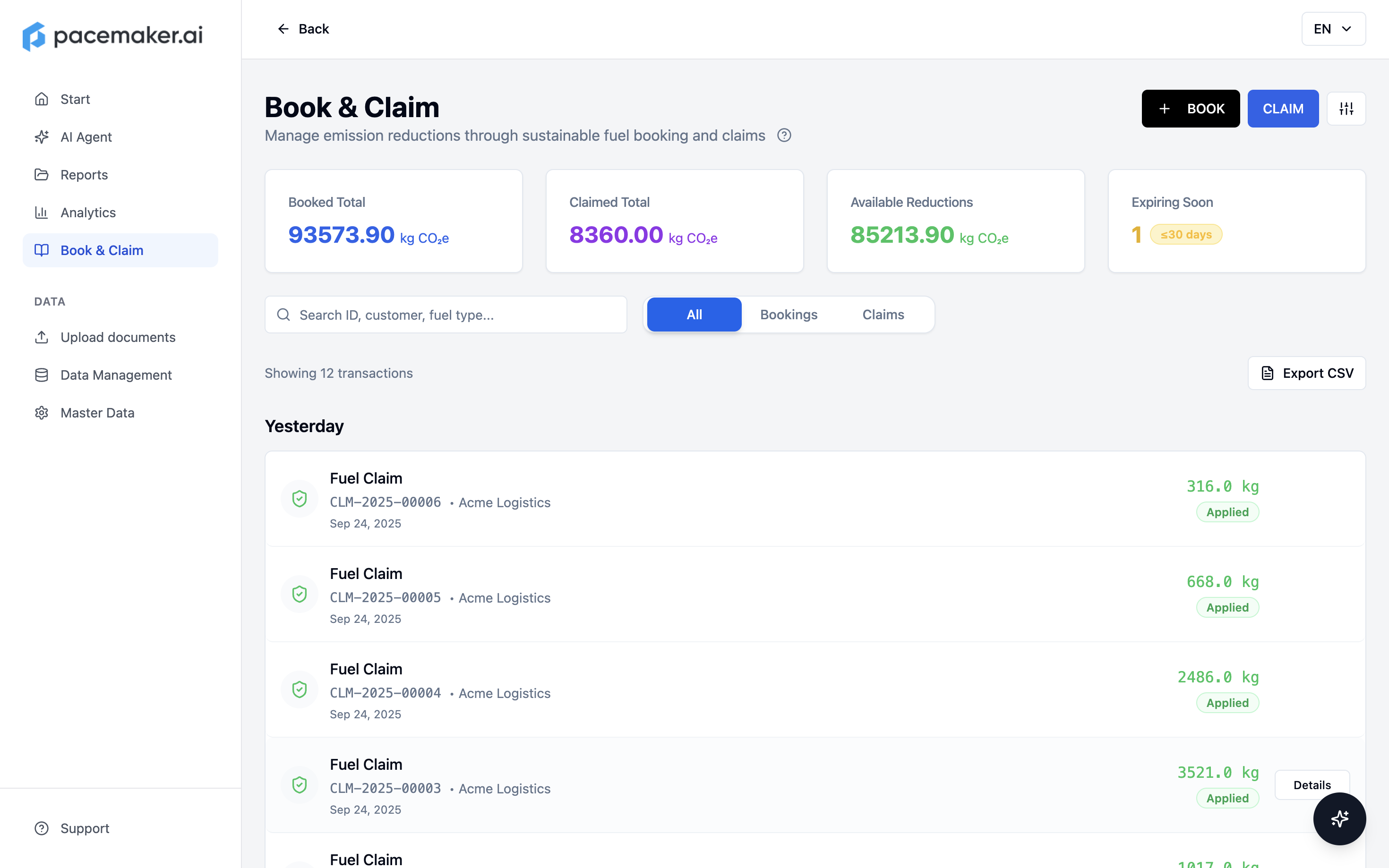This screenshot has width=1389, height=868.
Task: Click the CLM-2025-00004 claim ID
Action: click(x=386, y=693)
